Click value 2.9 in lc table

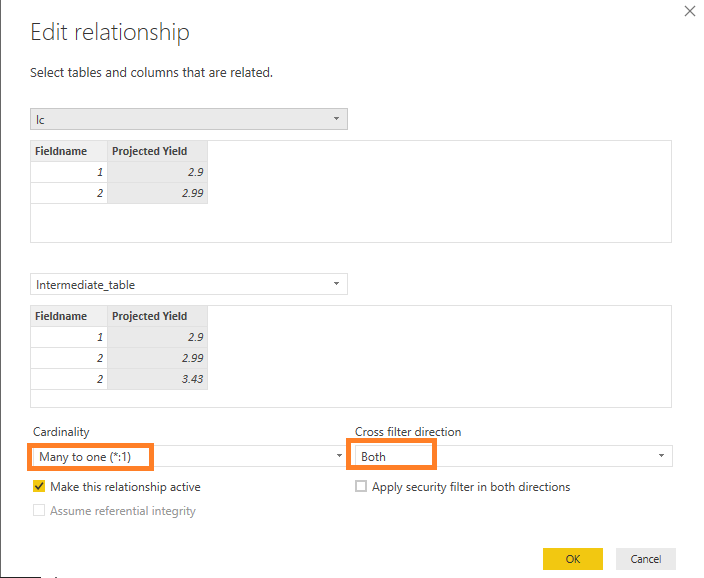(157, 172)
